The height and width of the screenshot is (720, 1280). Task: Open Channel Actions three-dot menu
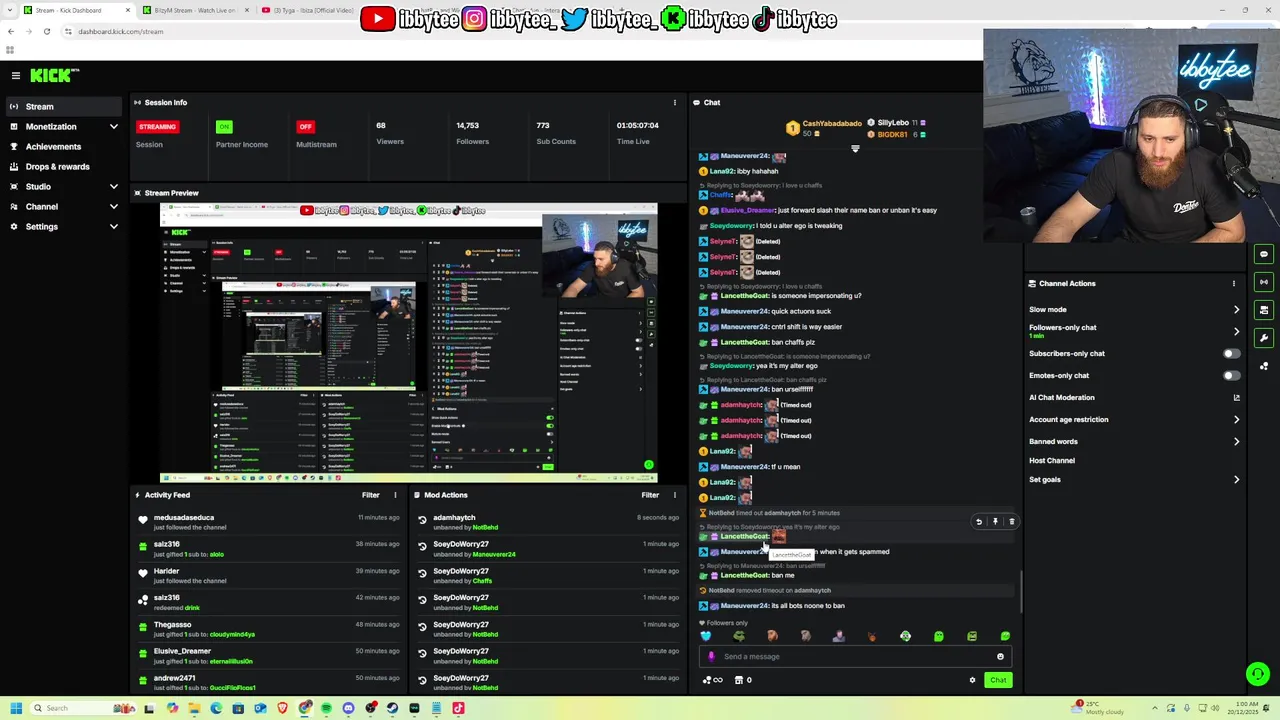(x=1234, y=283)
